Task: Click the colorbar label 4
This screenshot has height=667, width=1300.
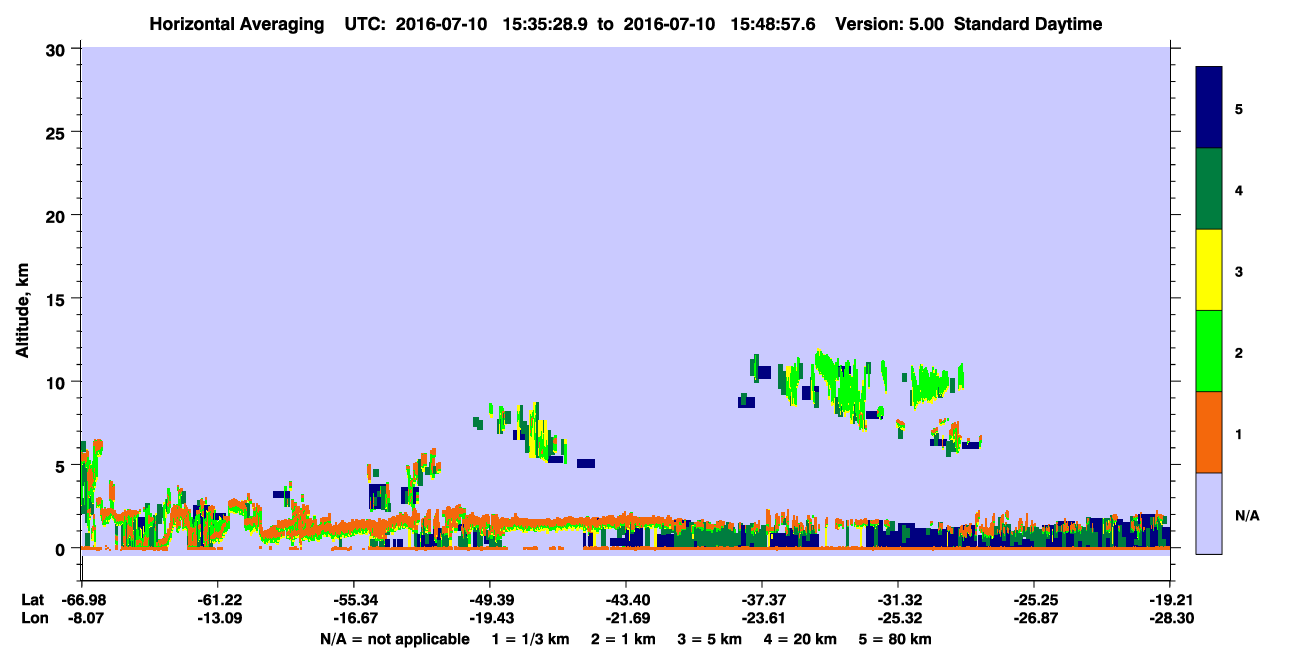Action: coord(1239,190)
